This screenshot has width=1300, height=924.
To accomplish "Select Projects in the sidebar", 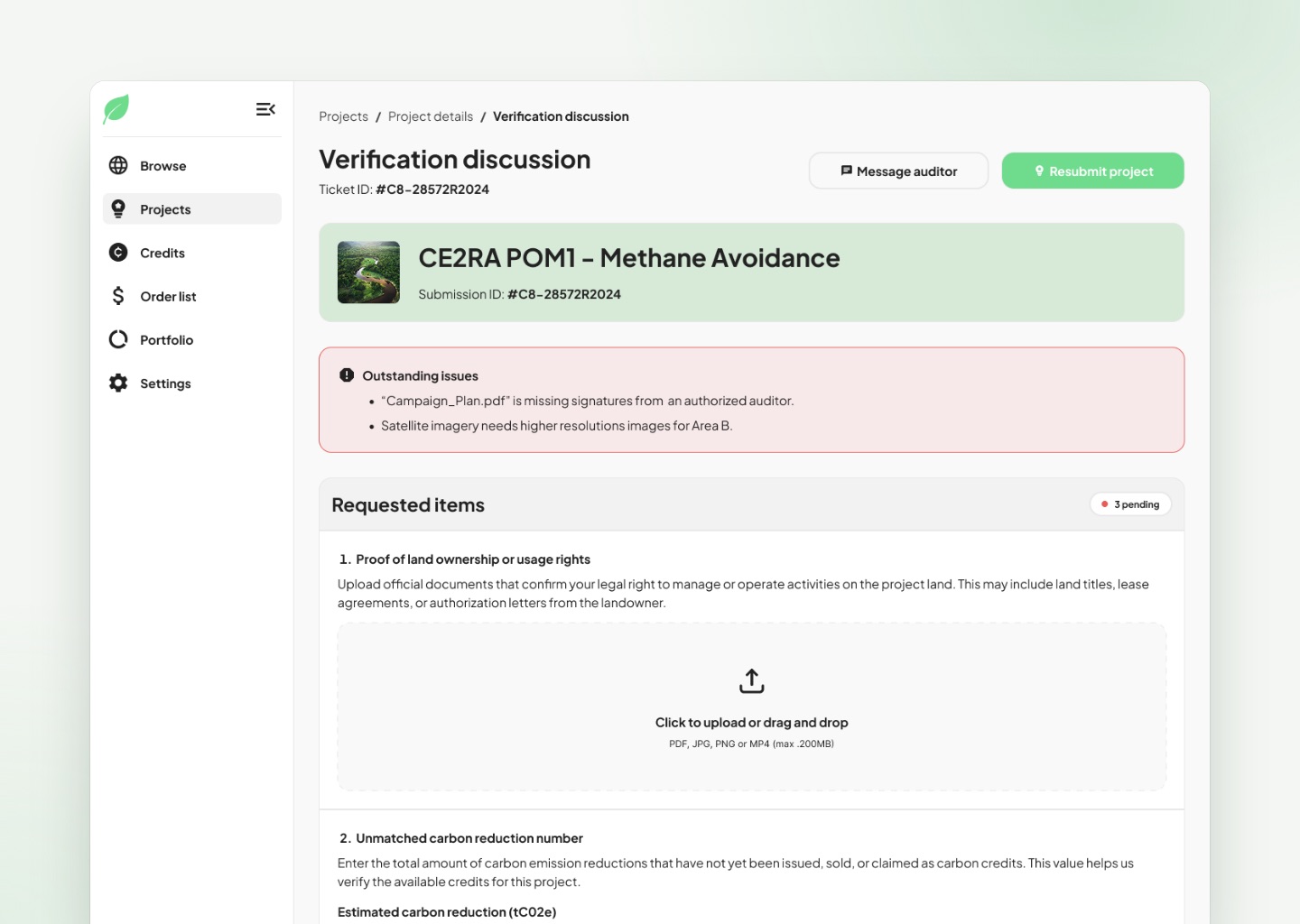I will click(x=192, y=208).
